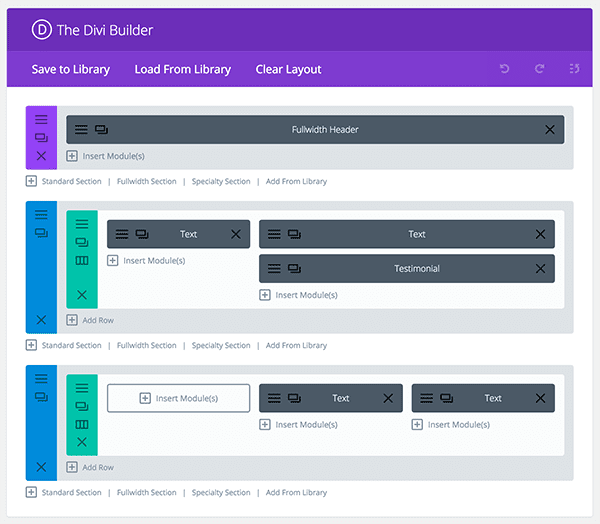Viewport: 600px width, 524px height.
Task: Delete the last blue section
Action: point(41,467)
